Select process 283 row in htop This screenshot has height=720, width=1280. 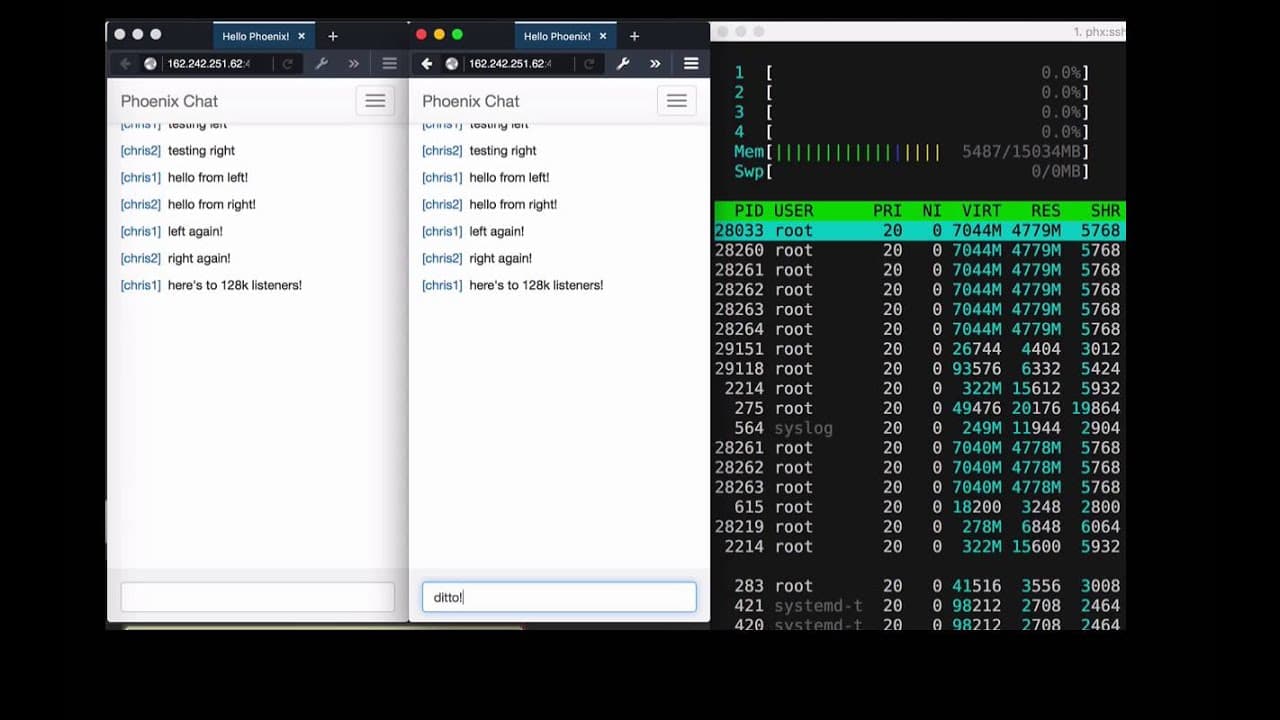coord(920,586)
